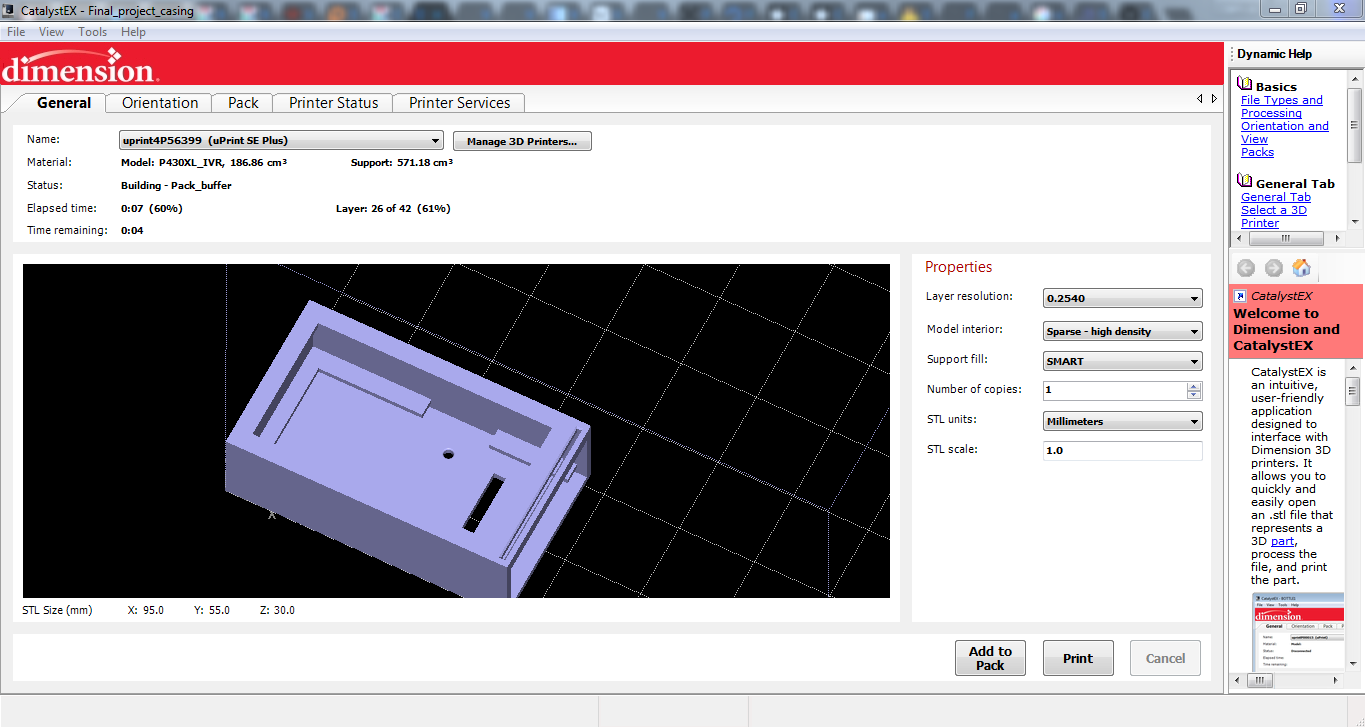Viewport: 1365px width, 727px height.
Task: Open the File menu
Action: click(16, 32)
